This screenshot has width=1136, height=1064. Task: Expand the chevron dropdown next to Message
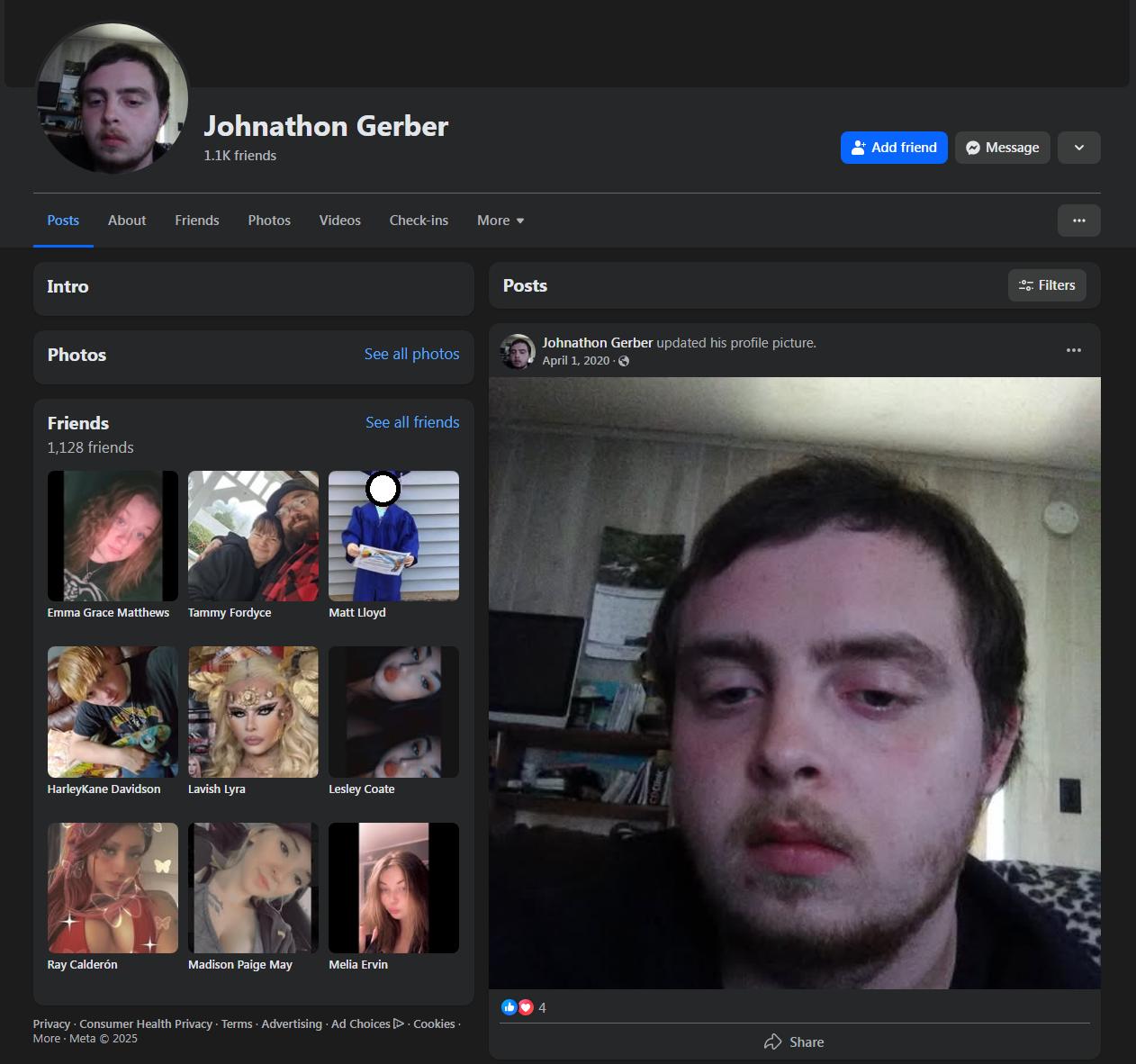[1078, 148]
